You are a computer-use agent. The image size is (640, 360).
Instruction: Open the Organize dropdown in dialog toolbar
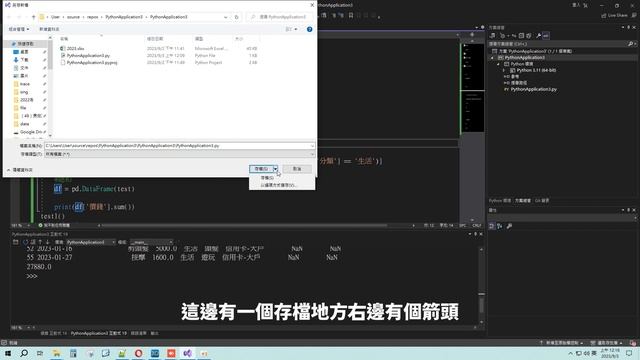(x=19, y=29)
